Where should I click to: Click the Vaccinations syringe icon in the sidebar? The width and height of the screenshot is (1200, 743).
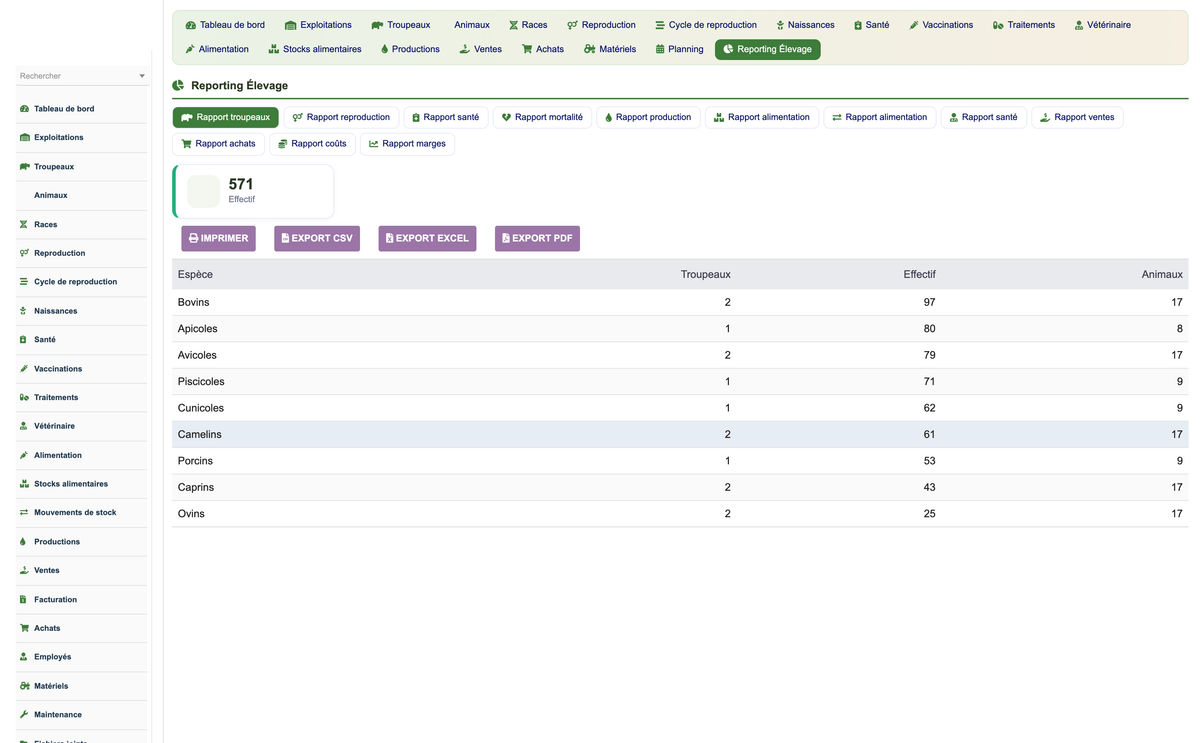24,369
